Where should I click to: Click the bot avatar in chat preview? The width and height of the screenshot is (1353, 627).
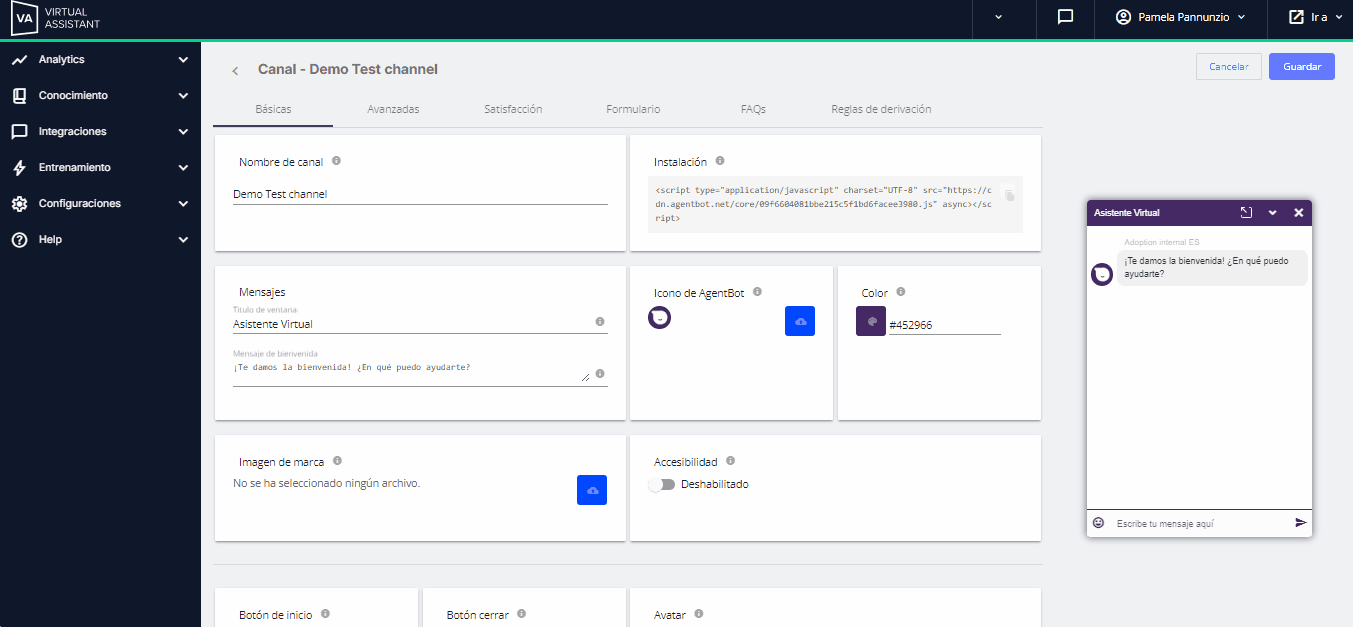1101,274
